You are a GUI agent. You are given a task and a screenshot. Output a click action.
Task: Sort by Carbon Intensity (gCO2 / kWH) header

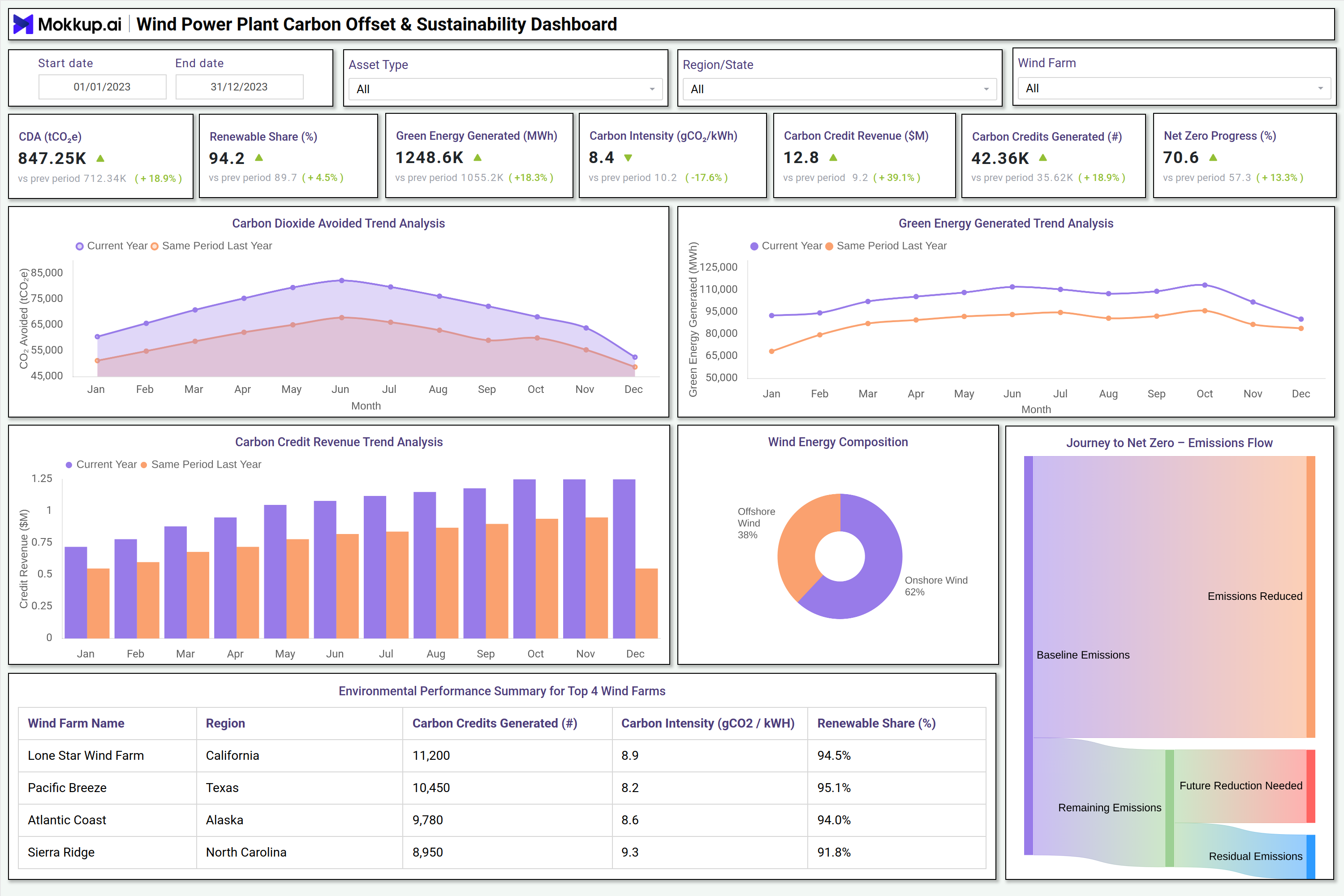pyautogui.click(x=708, y=724)
